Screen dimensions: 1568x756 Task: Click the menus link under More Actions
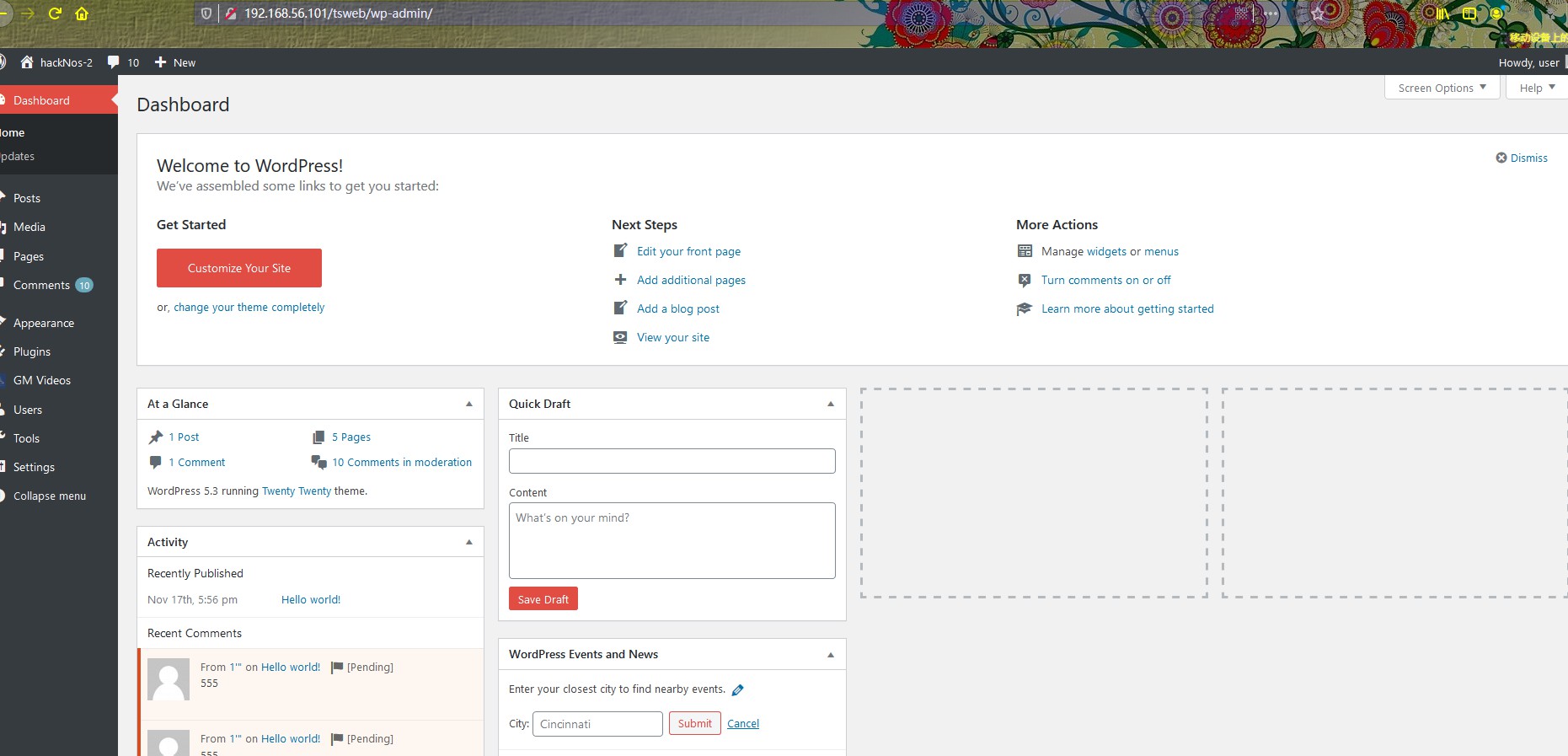click(x=1161, y=251)
